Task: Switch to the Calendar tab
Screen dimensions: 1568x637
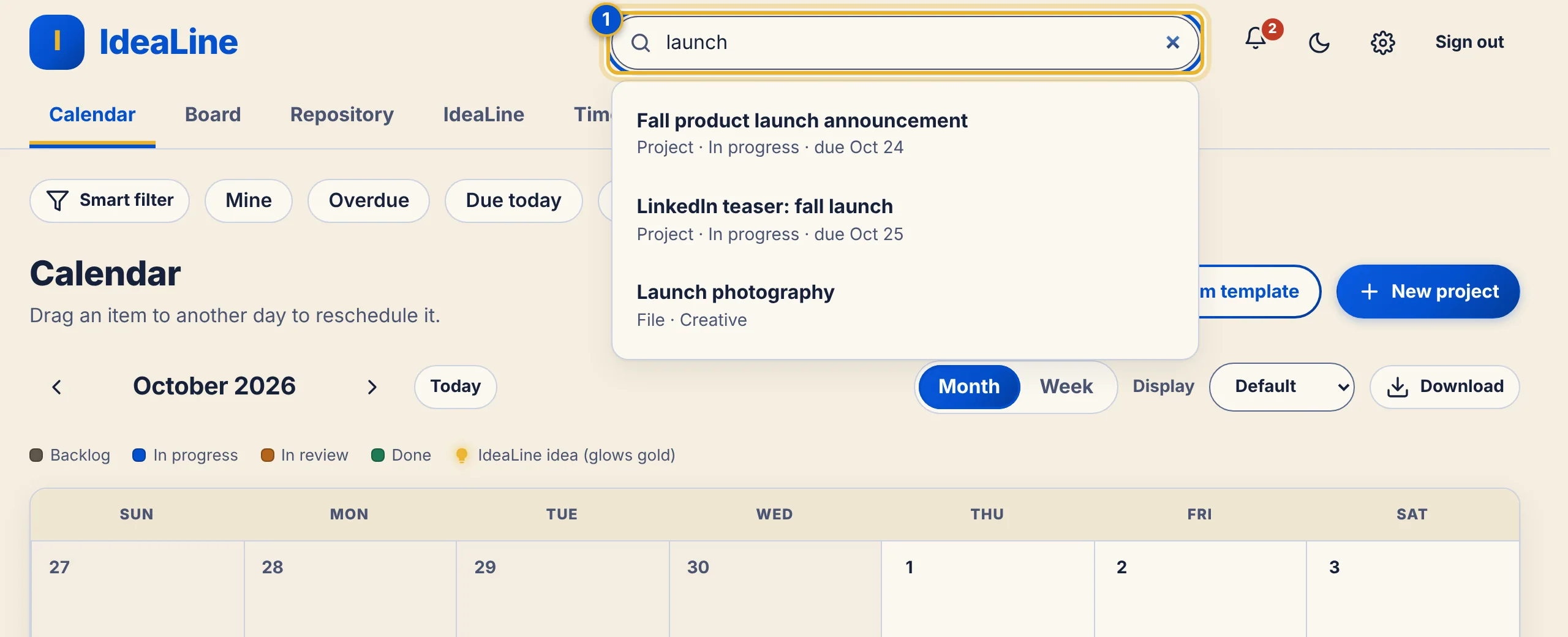Action: point(92,115)
